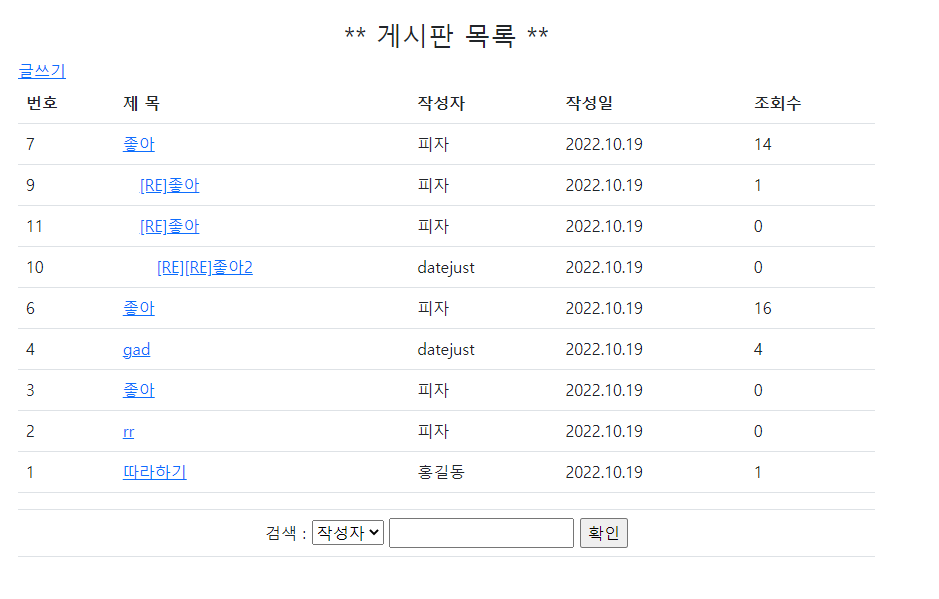Open post titled 좋아 in row 7
This screenshot has height=599, width=939.
tap(138, 144)
